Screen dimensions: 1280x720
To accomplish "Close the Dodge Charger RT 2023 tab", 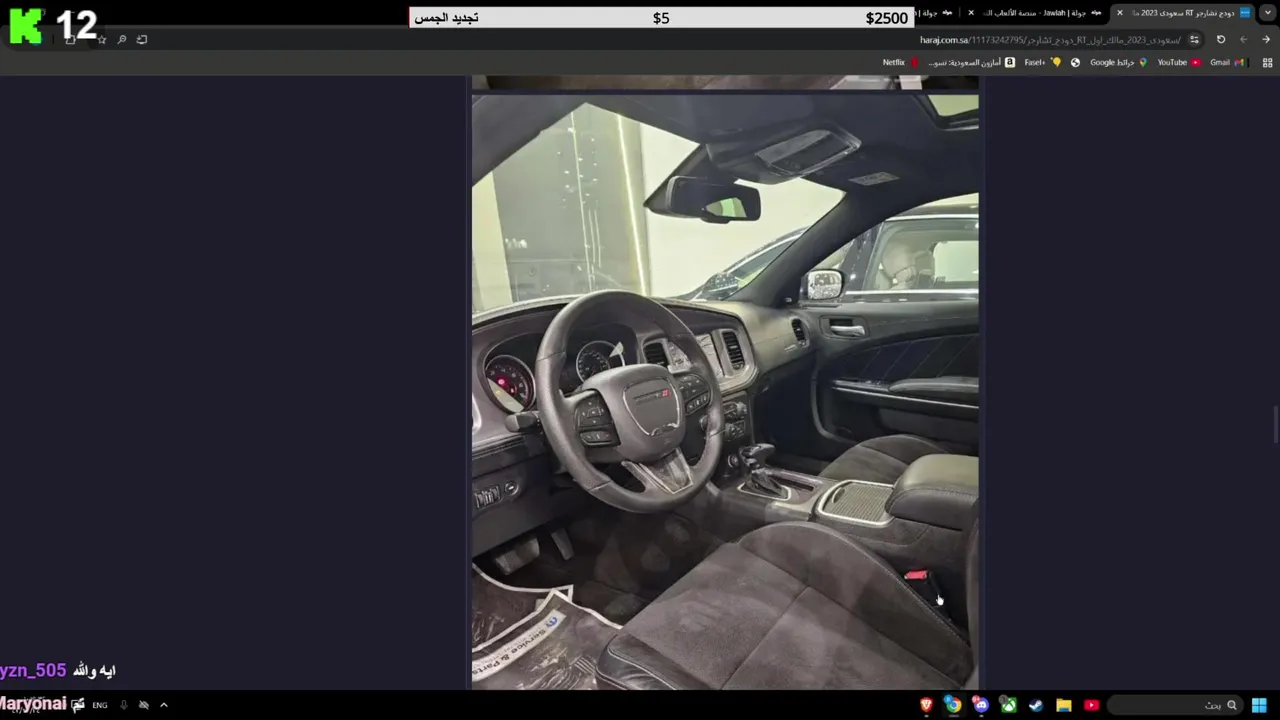I will point(1120,13).
